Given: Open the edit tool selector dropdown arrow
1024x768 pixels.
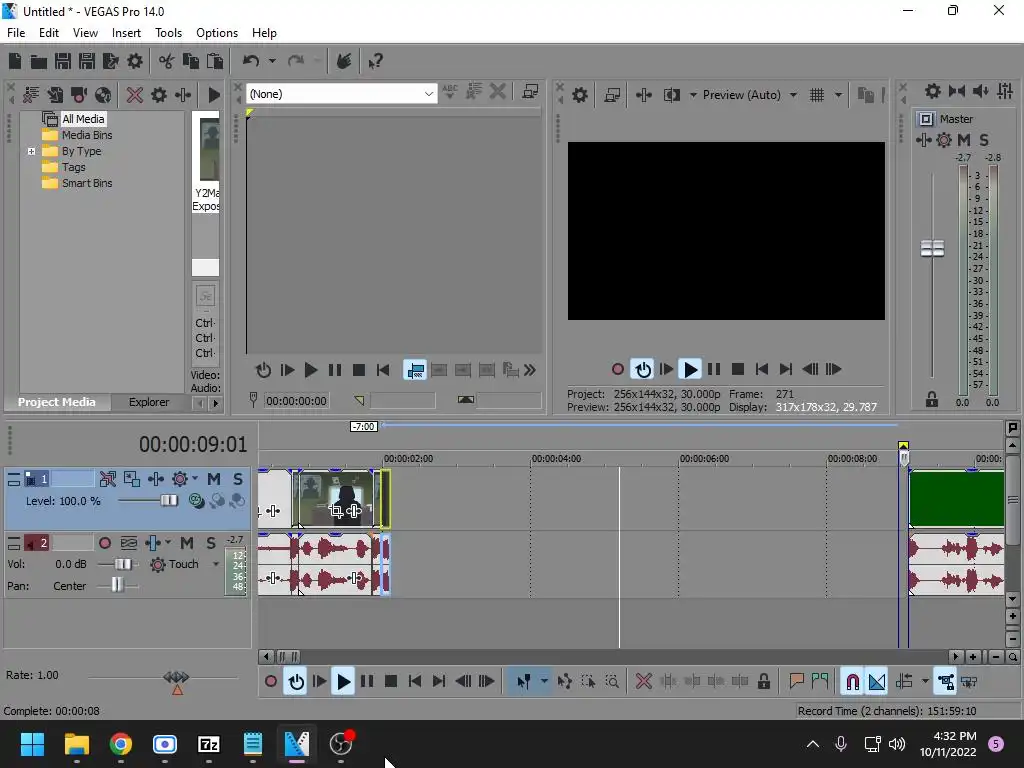Looking at the screenshot, I should (544, 682).
